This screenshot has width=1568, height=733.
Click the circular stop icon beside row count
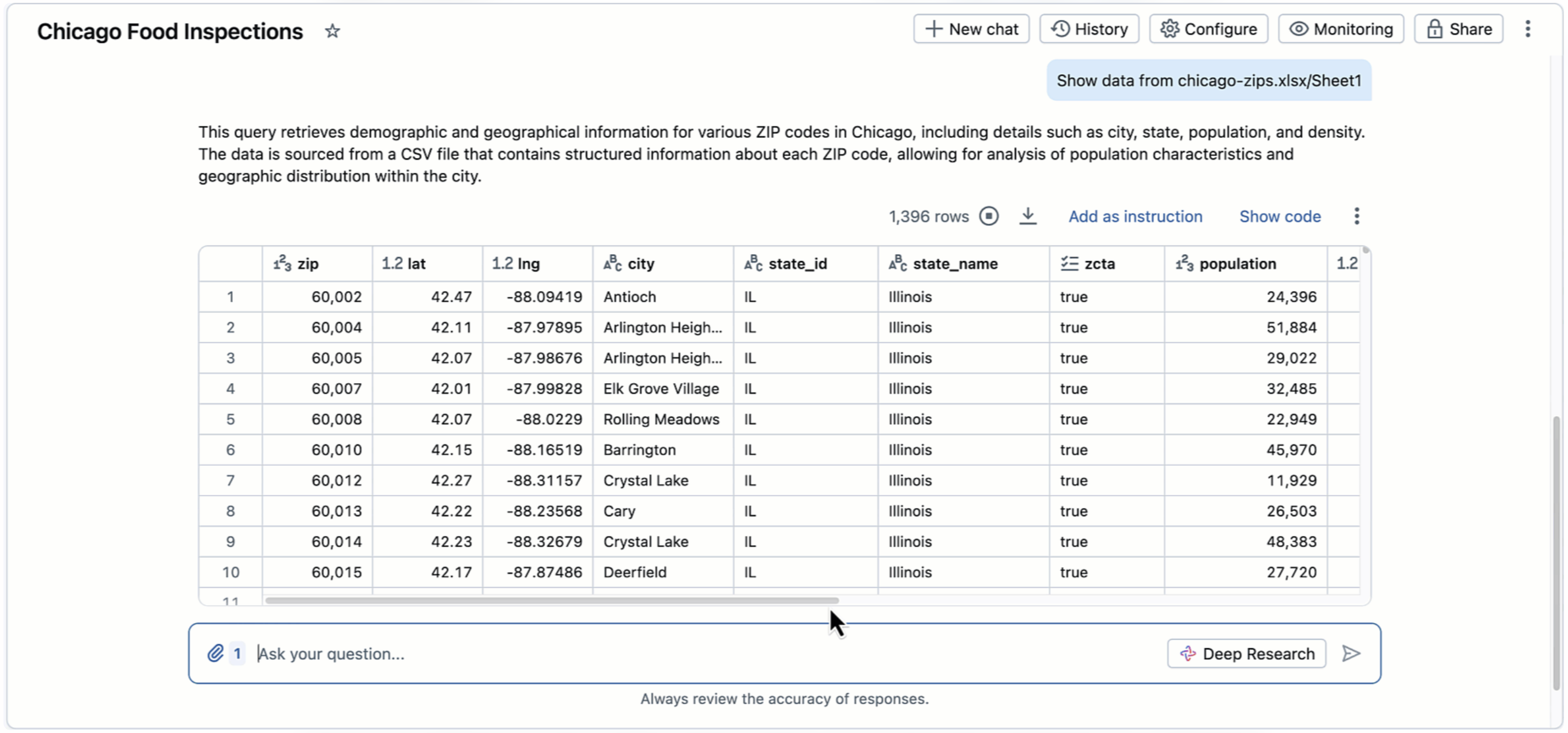[989, 216]
